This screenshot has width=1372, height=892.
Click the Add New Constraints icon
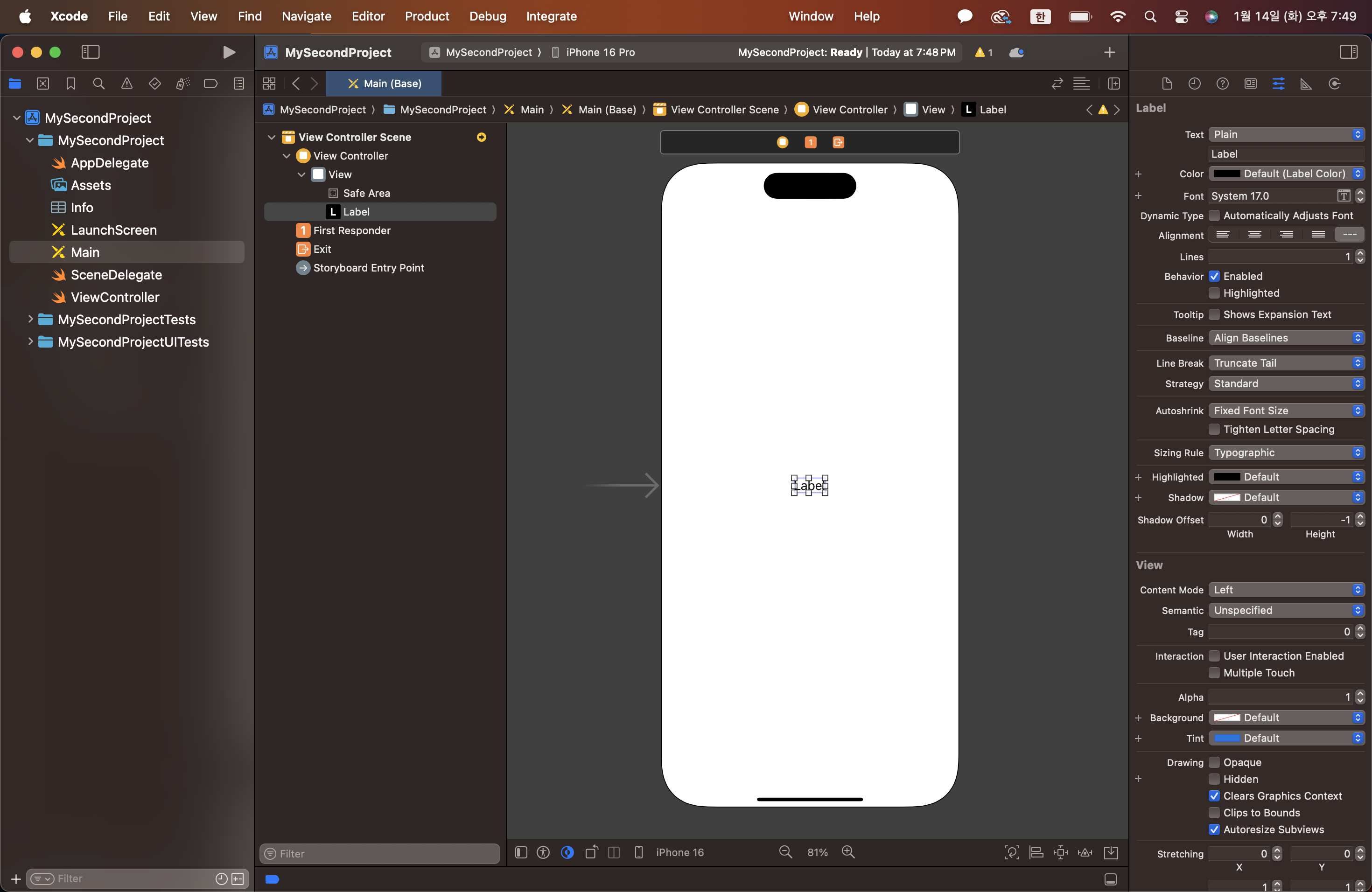click(x=1061, y=852)
